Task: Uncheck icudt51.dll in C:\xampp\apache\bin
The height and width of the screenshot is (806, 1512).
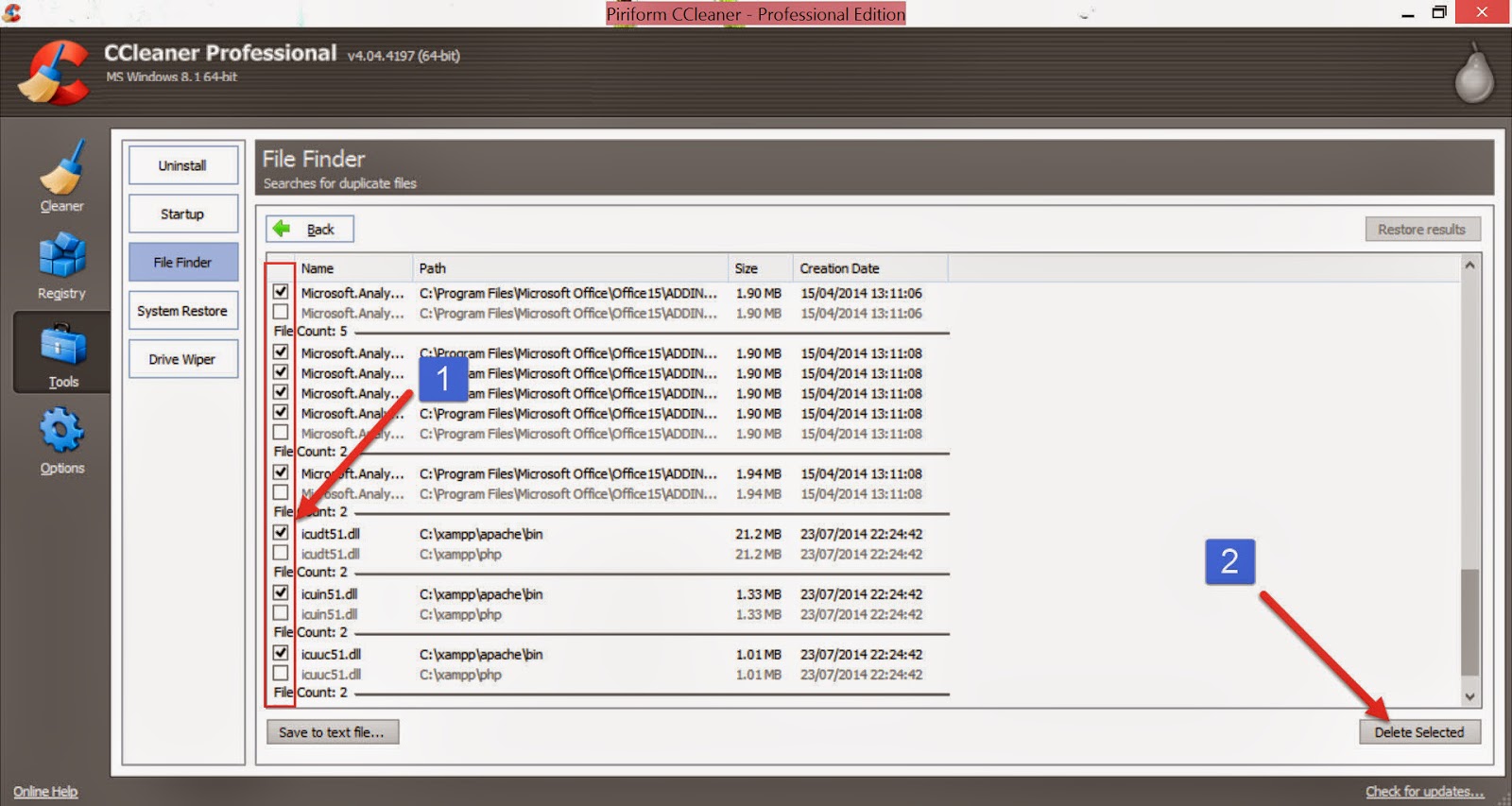Action: (x=281, y=533)
